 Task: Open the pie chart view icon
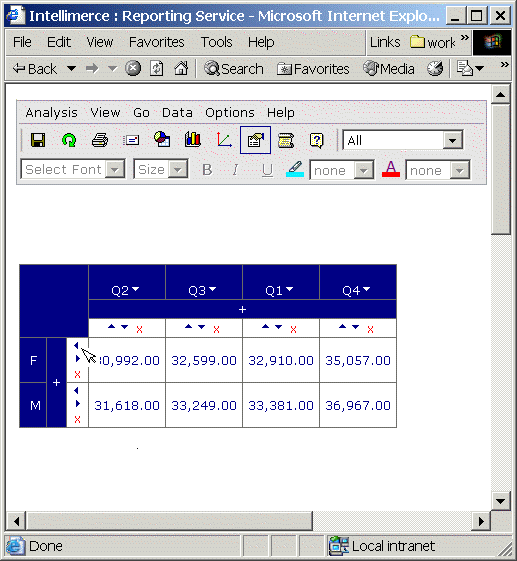click(x=162, y=140)
